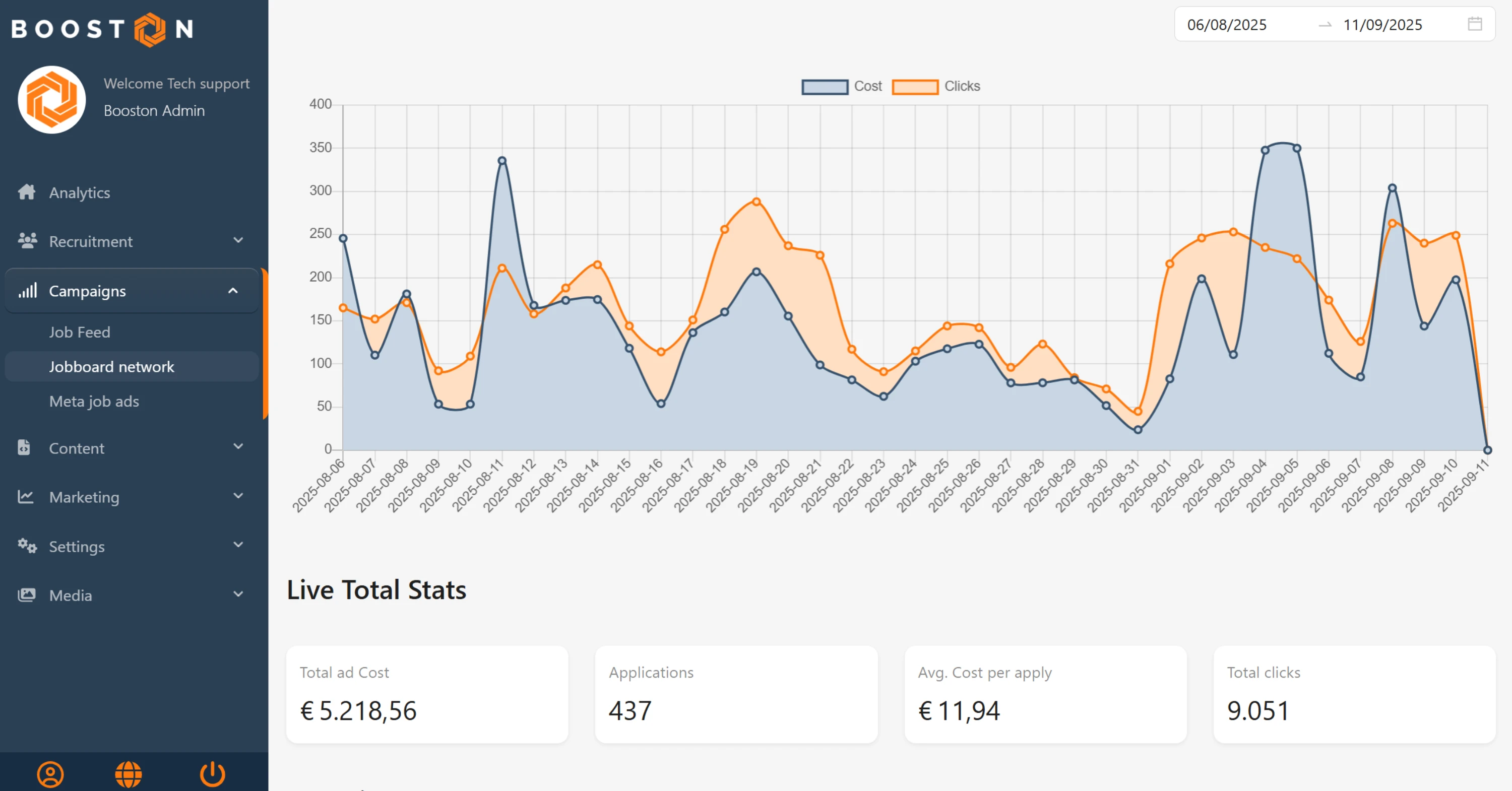This screenshot has height=791, width=1512.
Task: Collapse the Campaigns menu chevron
Action: point(233,291)
